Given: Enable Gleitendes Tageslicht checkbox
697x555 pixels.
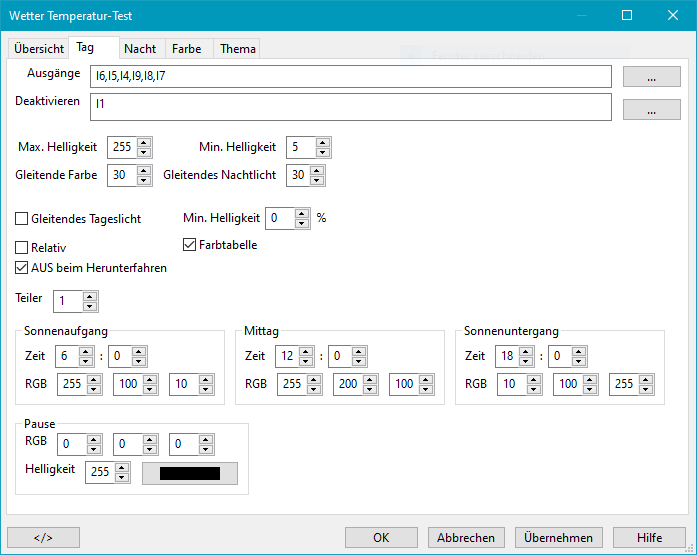Looking at the screenshot, I should [22, 219].
